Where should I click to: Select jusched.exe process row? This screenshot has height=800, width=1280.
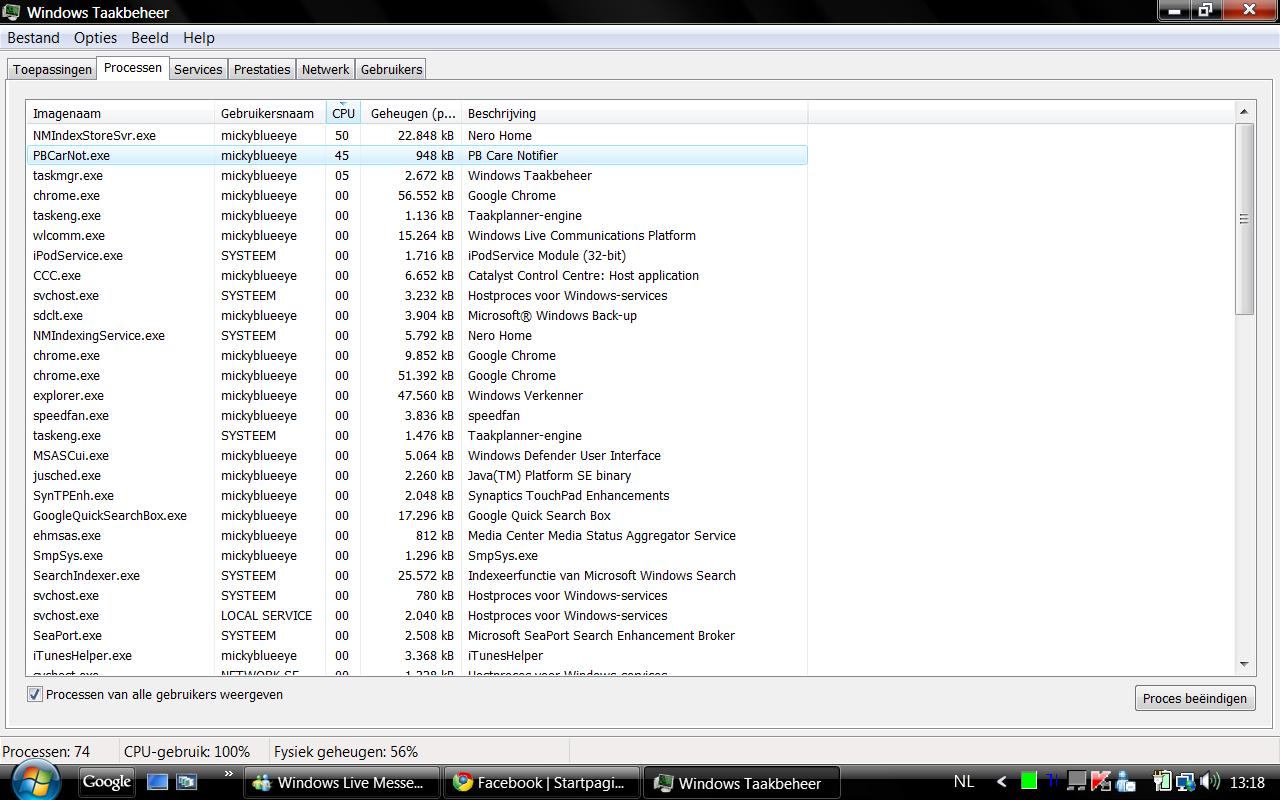[x=417, y=475]
